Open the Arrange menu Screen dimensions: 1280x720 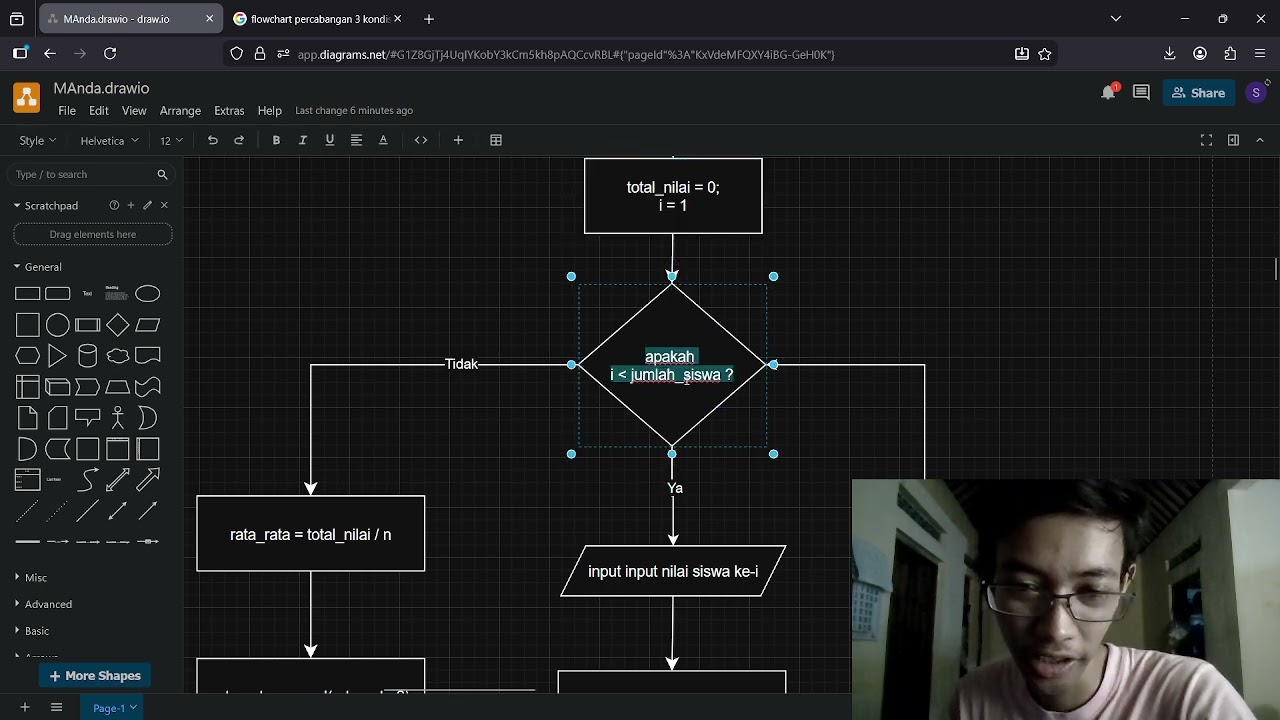pyautogui.click(x=180, y=110)
